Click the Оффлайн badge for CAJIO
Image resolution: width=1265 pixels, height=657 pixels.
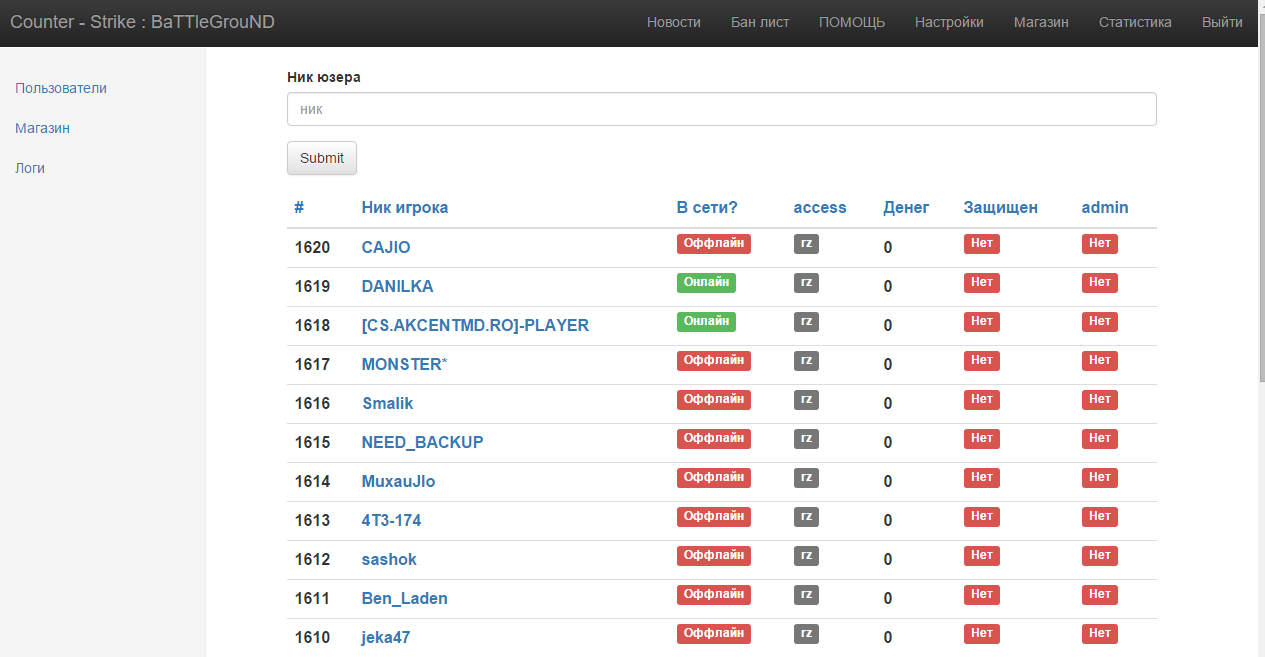(714, 243)
